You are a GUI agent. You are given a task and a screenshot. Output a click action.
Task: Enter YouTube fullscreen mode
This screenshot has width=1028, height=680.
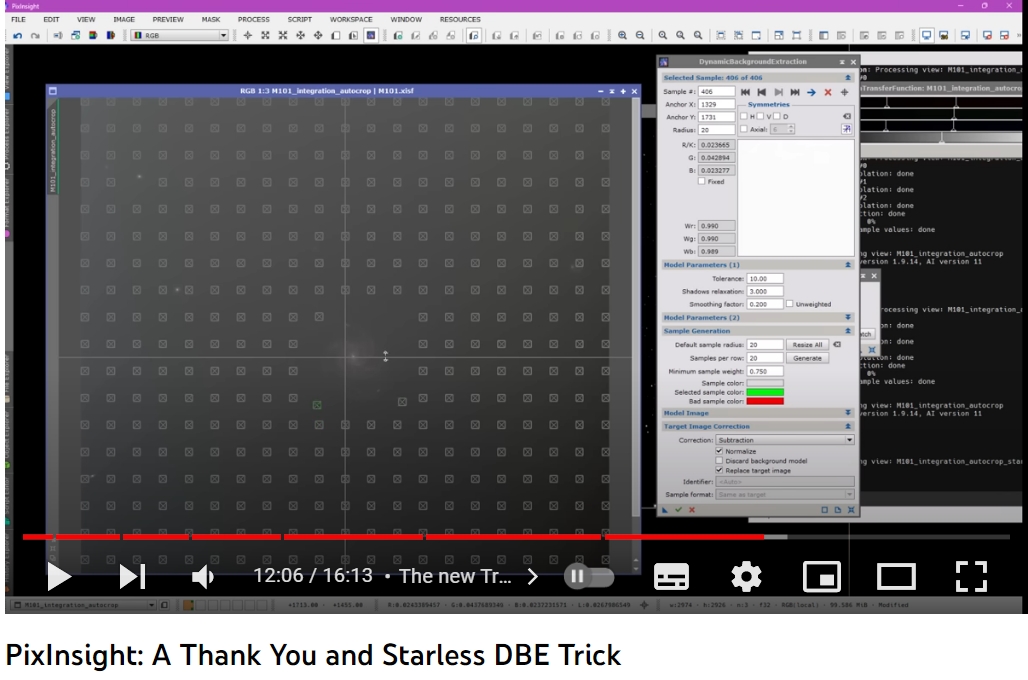tap(971, 577)
